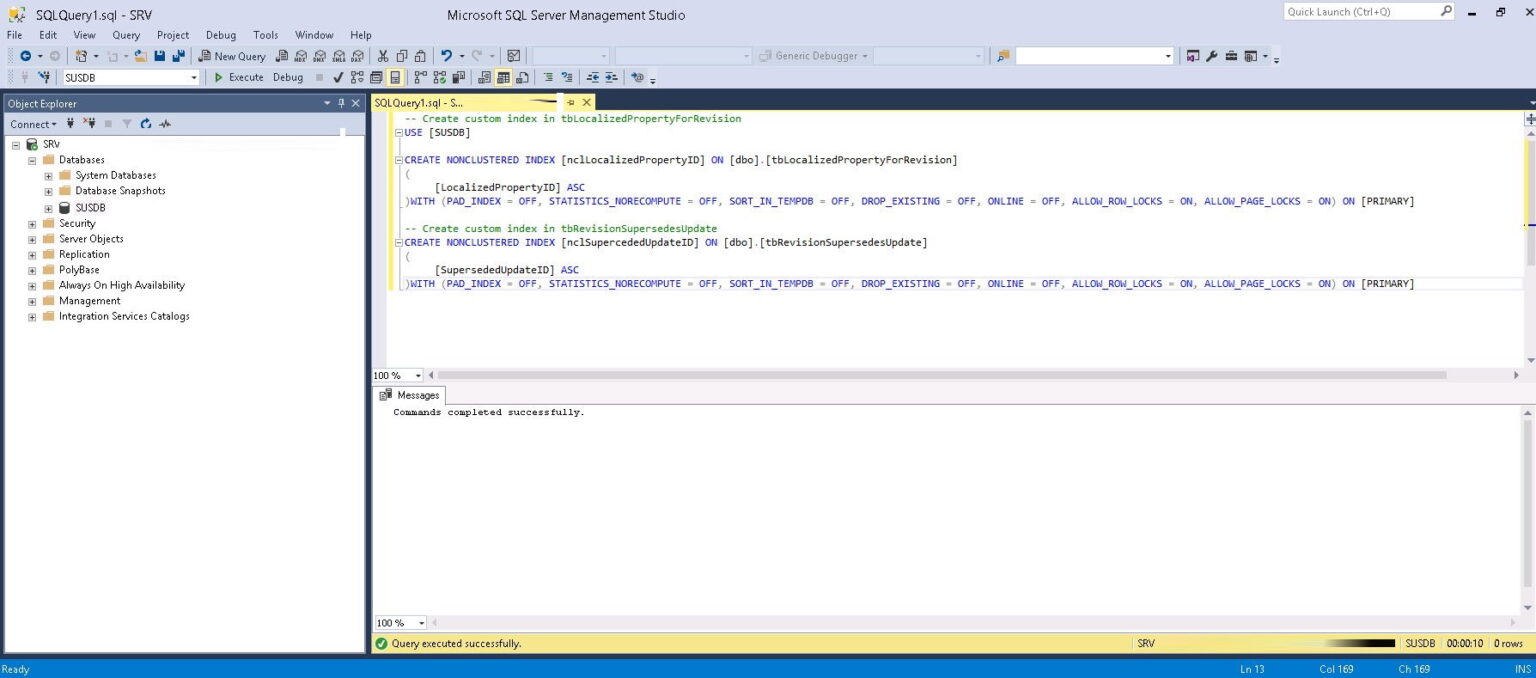Adjust the editor zoom level control showing 100%
This screenshot has height=678, width=1536.
[396, 375]
